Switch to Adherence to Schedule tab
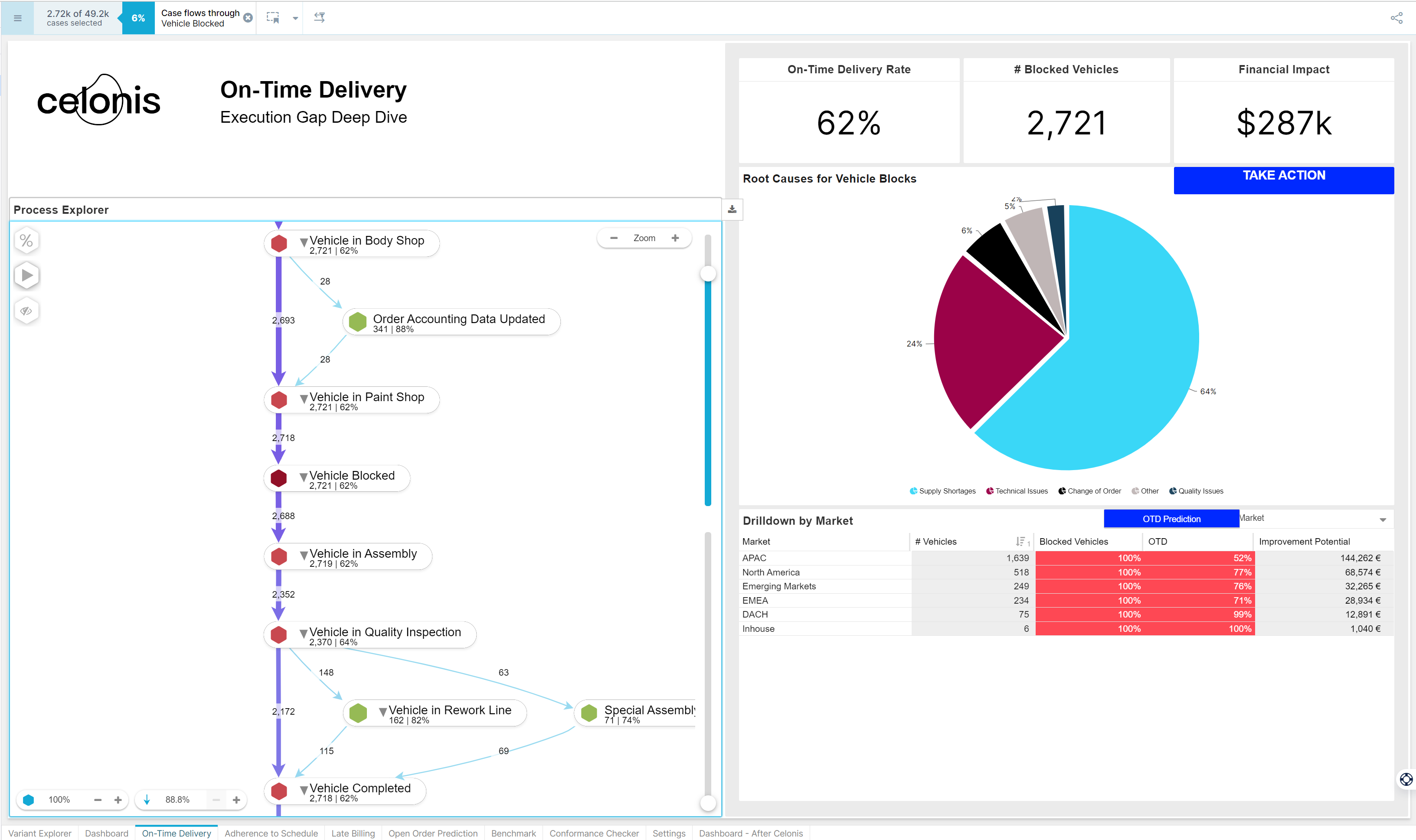This screenshot has height=840, width=1416. [x=271, y=833]
